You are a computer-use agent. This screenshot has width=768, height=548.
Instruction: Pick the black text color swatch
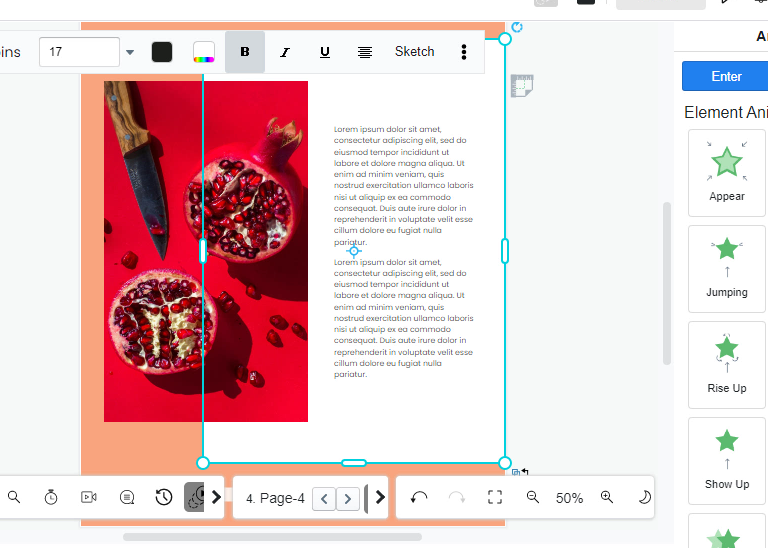point(162,52)
